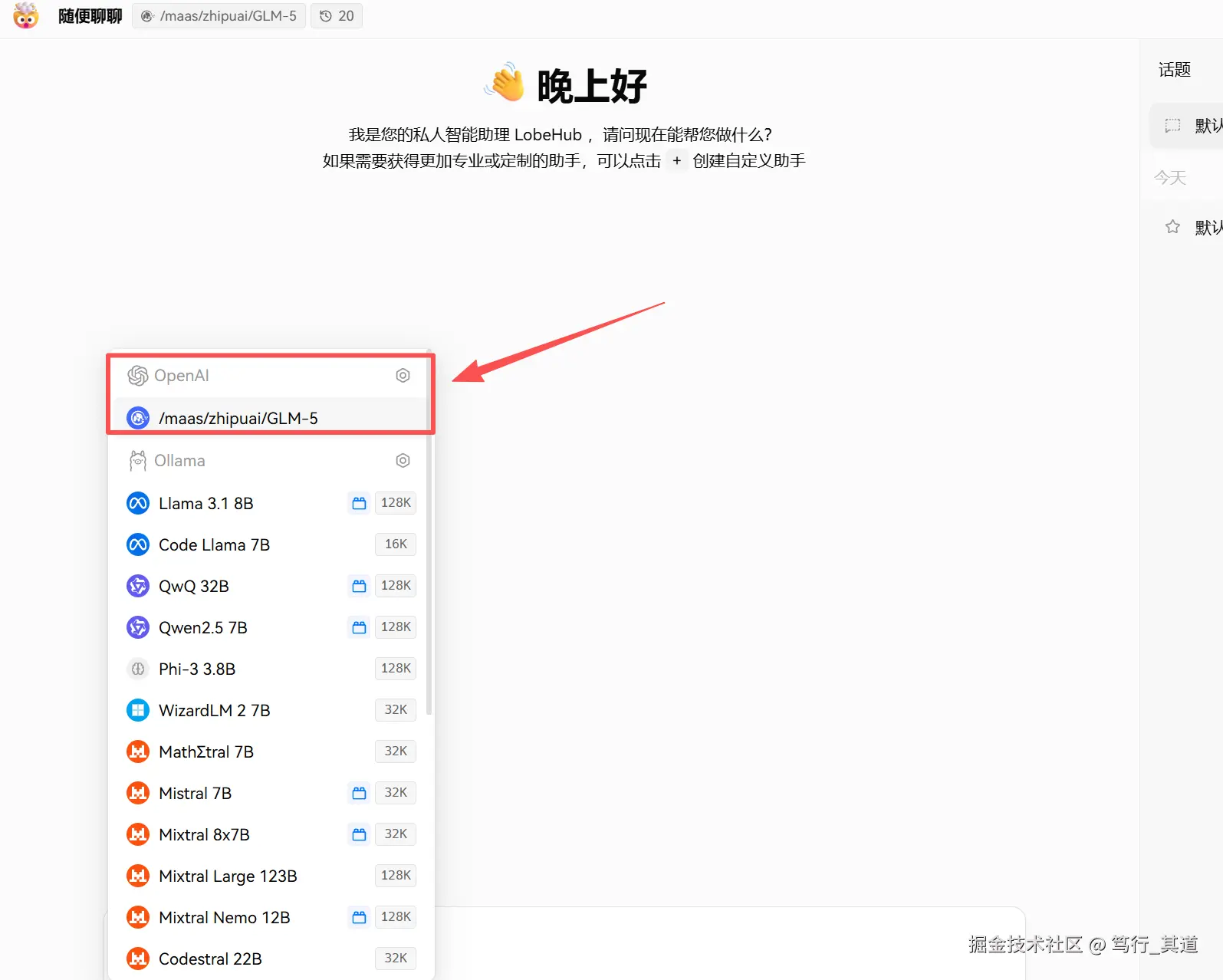Viewport: 1223px width, 980px height.
Task: Click the function-call icon on Mixtral 8x7B
Action: 359,834
